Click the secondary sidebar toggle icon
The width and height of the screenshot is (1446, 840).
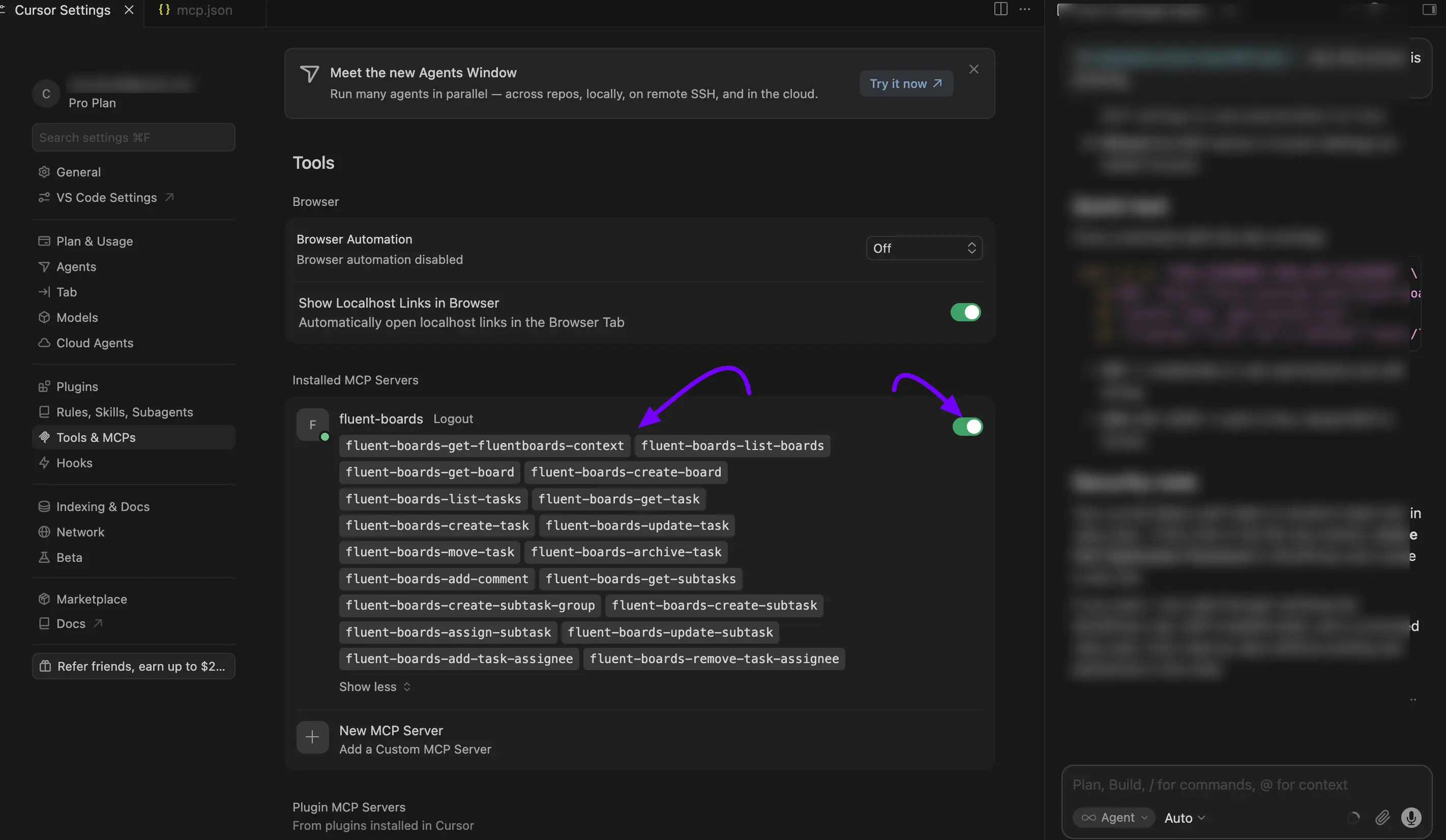click(1429, 9)
